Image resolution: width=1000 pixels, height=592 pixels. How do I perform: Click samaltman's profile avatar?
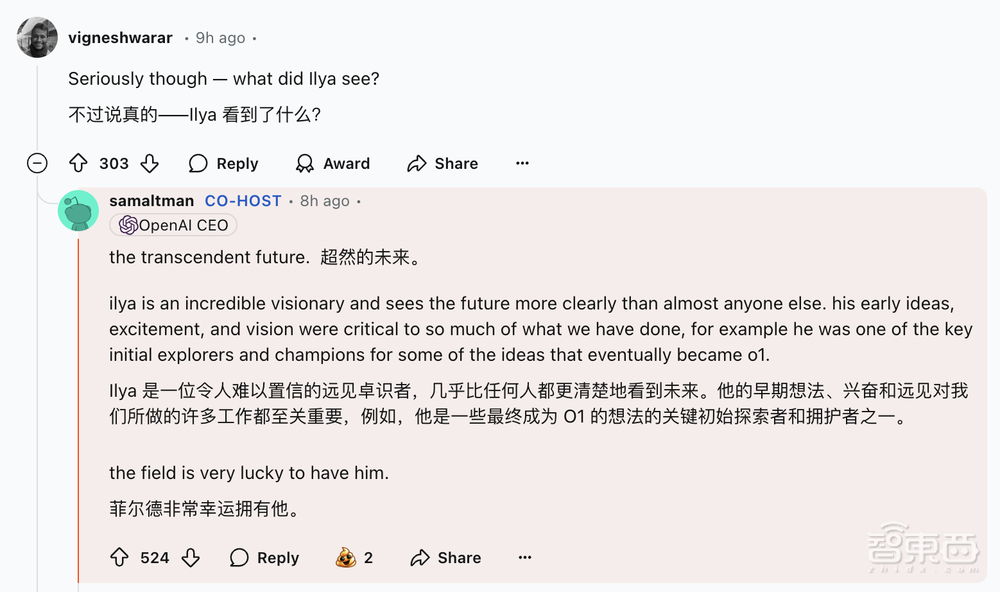[x=79, y=211]
